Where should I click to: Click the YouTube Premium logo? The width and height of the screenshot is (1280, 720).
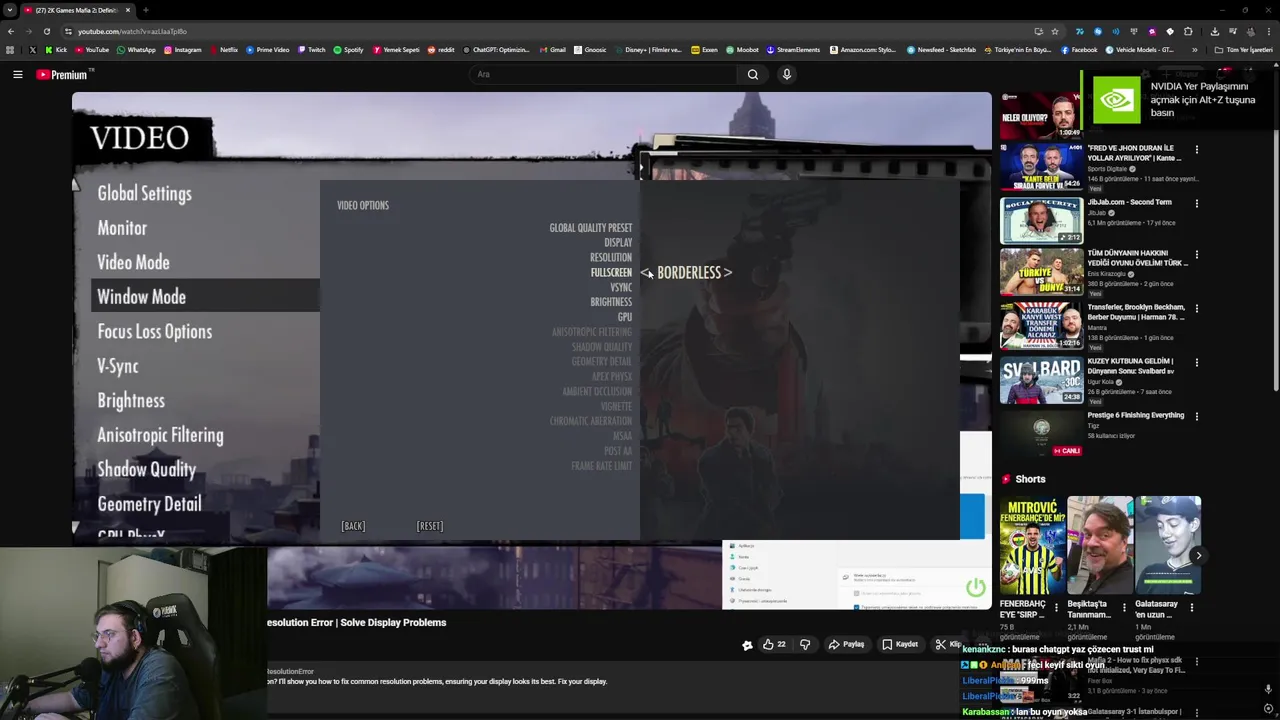[x=64, y=74]
